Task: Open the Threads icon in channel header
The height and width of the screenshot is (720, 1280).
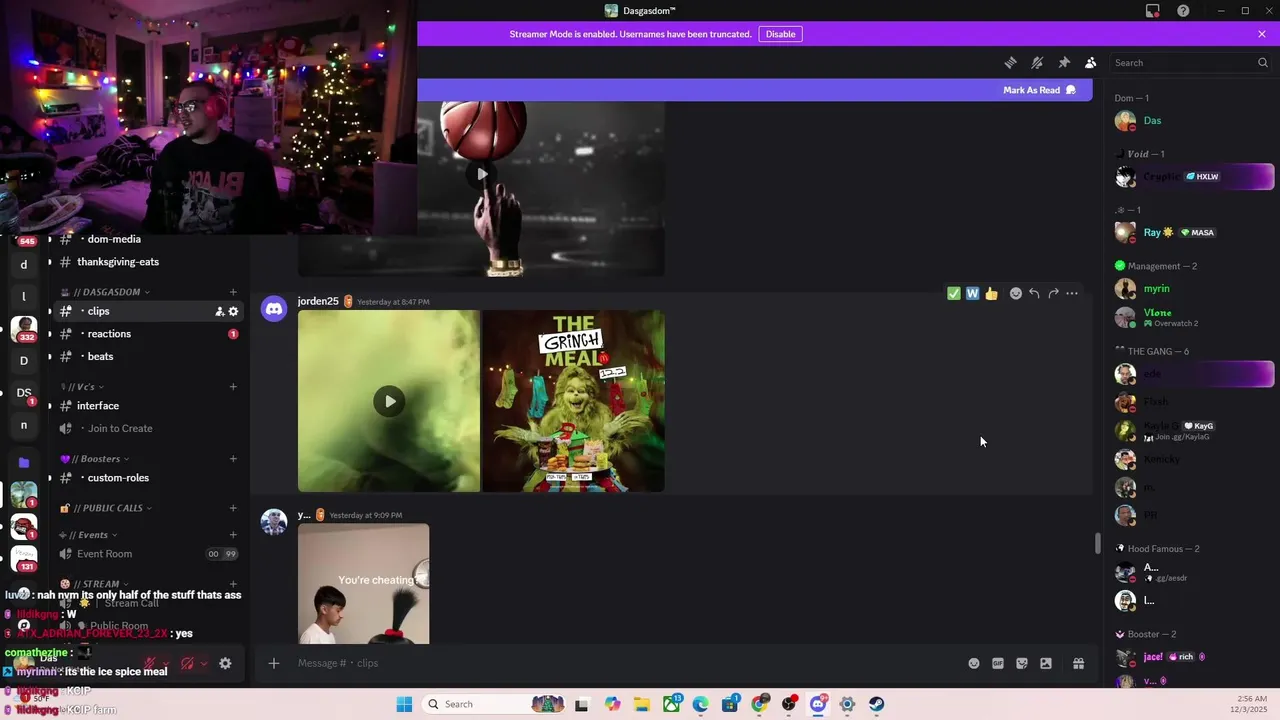Action: (1010, 62)
